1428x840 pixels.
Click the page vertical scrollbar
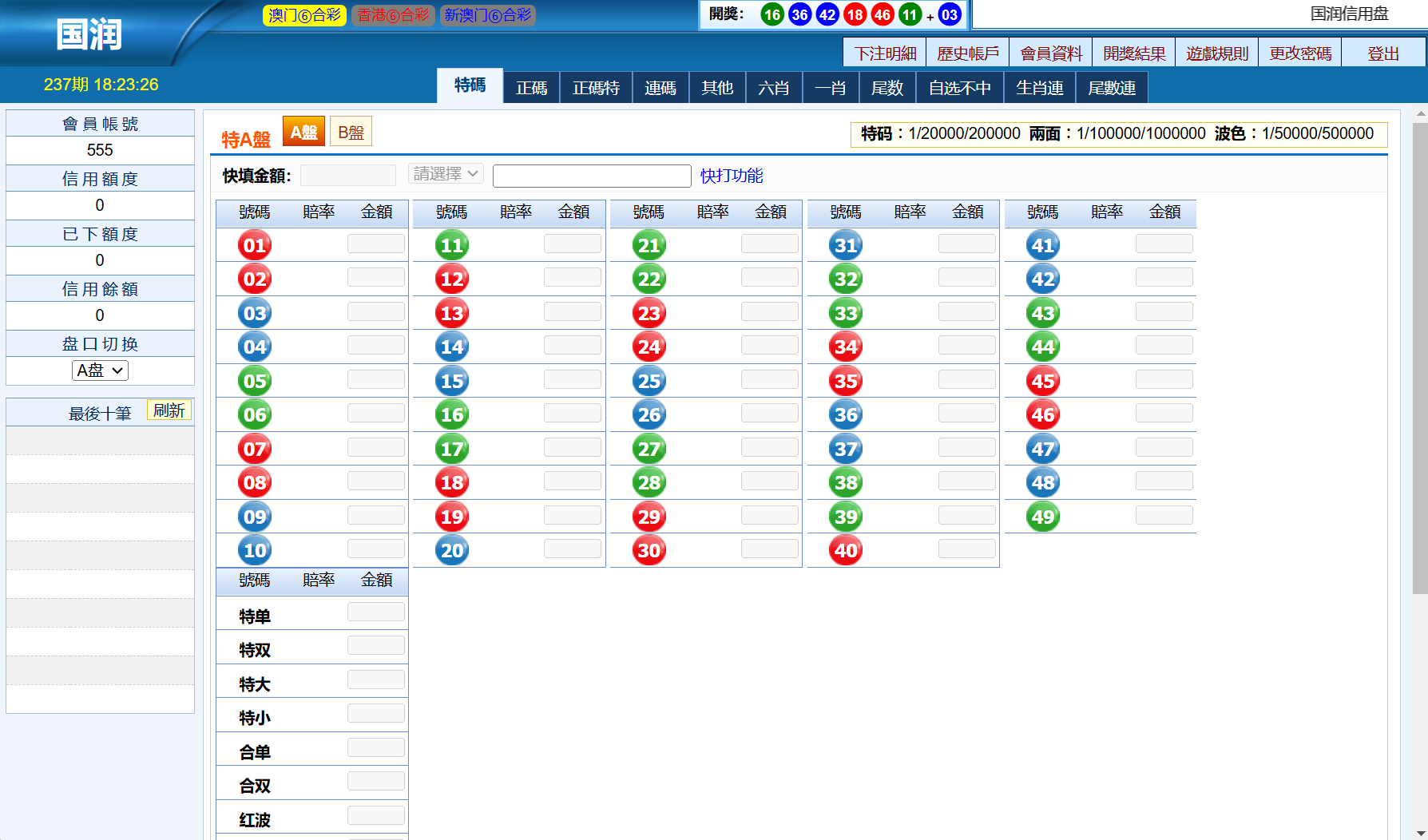(x=1419, y=359)
